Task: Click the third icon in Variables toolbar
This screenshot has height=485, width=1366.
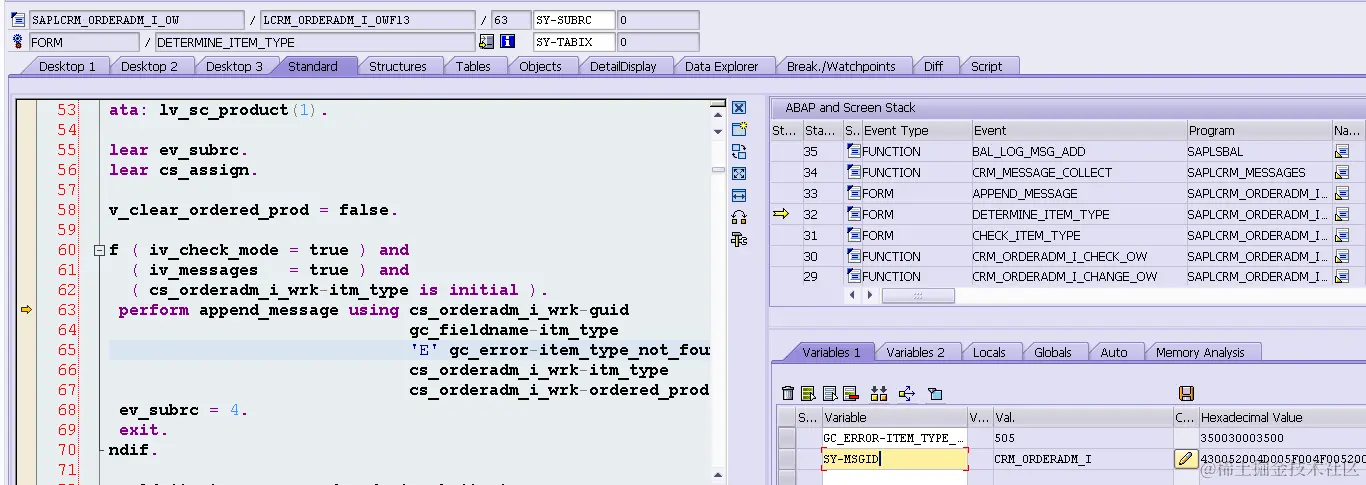Action: [x=828, y=394]
